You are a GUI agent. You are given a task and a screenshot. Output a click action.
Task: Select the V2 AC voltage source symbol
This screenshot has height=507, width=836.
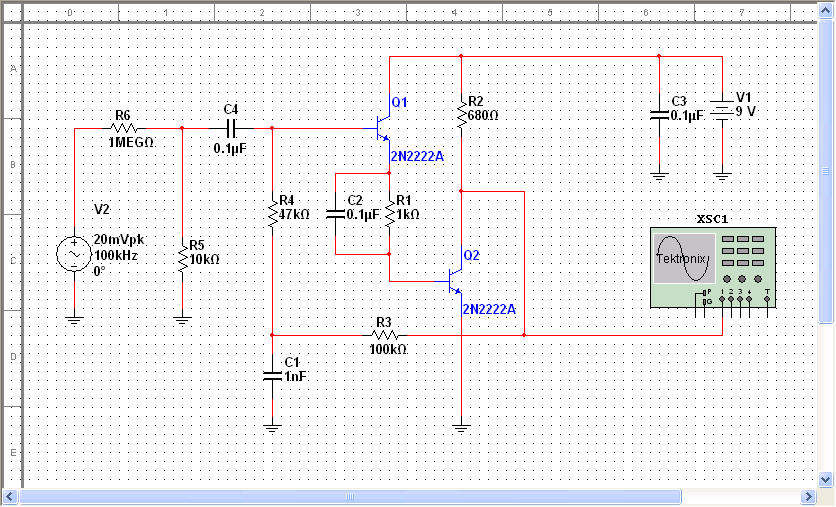point(74,254)
